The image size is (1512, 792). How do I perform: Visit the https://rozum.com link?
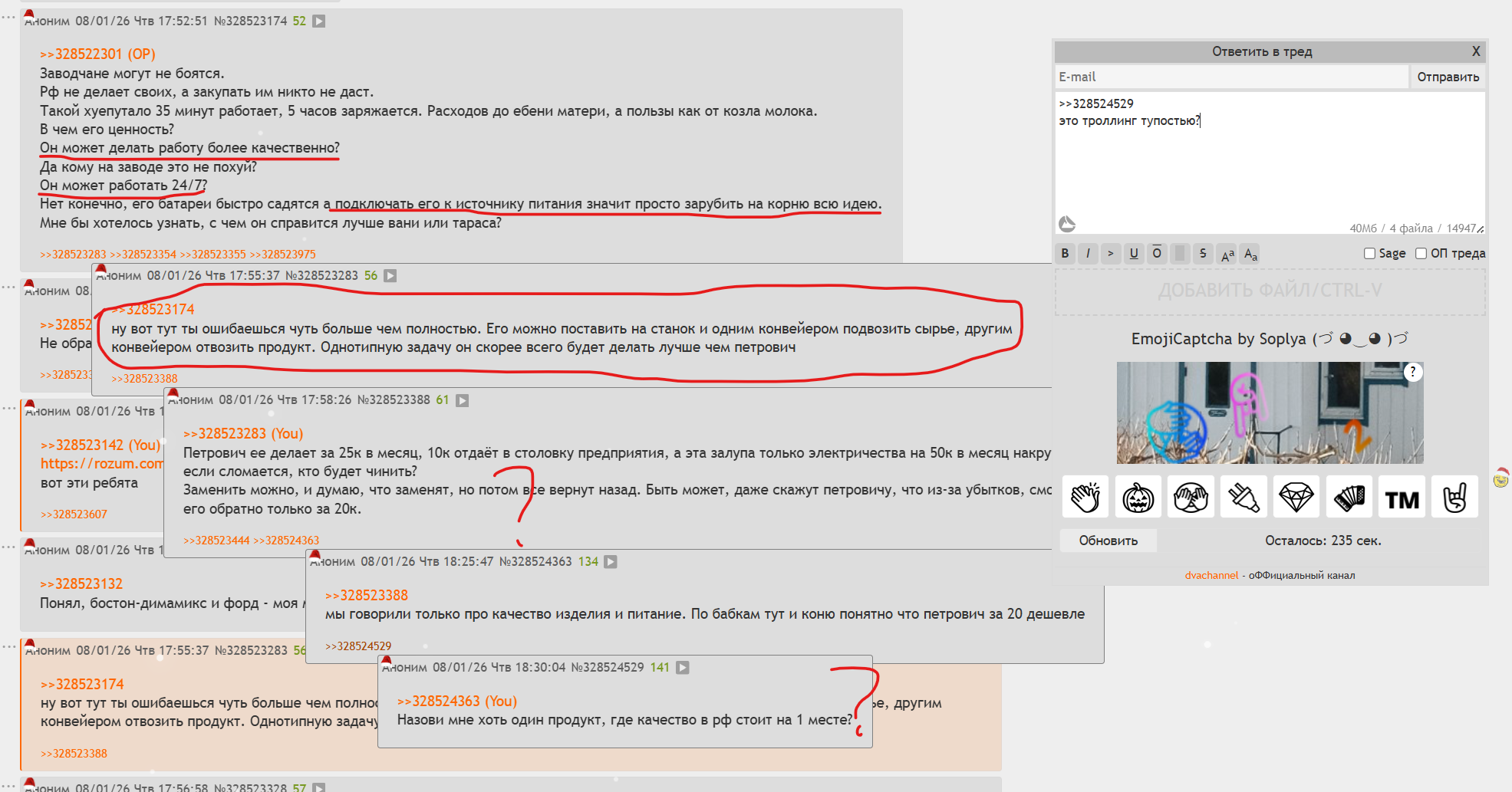point(102,464)
